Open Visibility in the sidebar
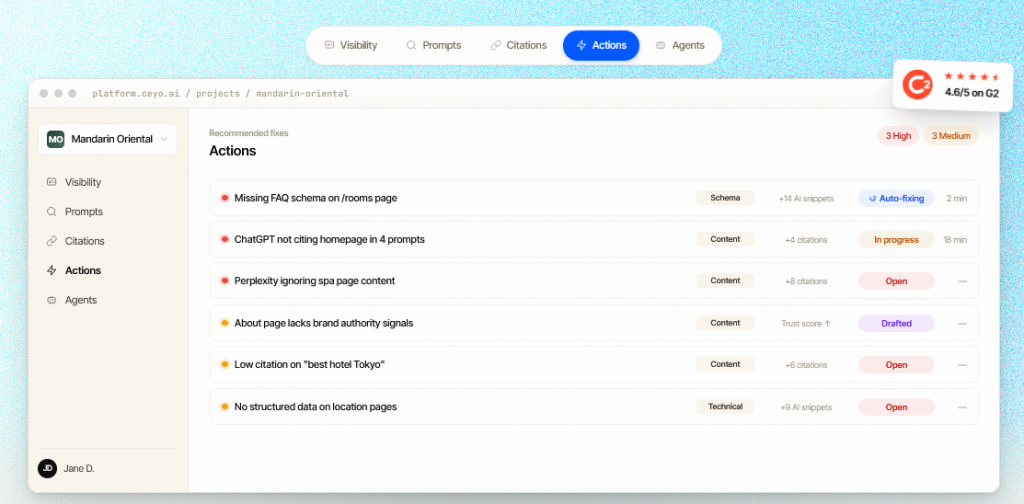 coord(108,182)
